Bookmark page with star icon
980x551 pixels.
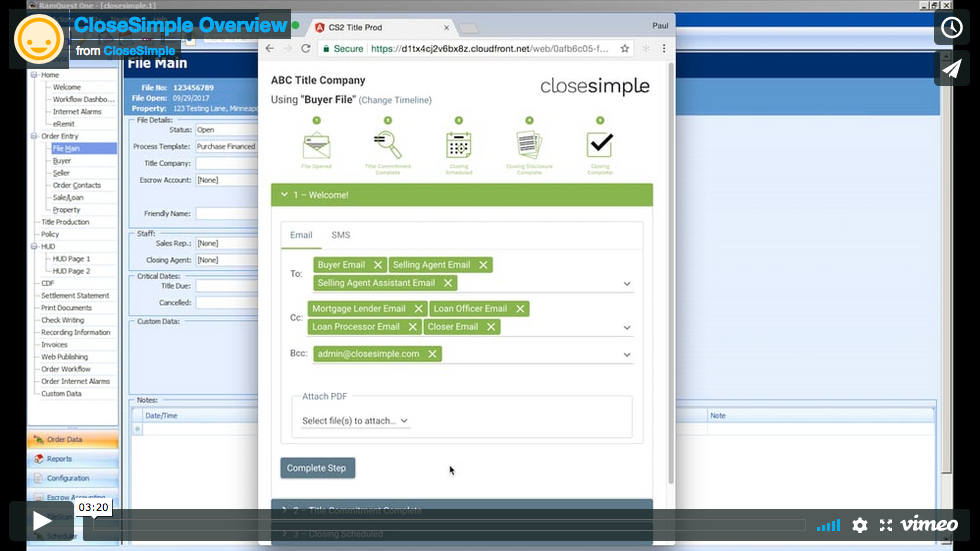[x=624, y=48]
